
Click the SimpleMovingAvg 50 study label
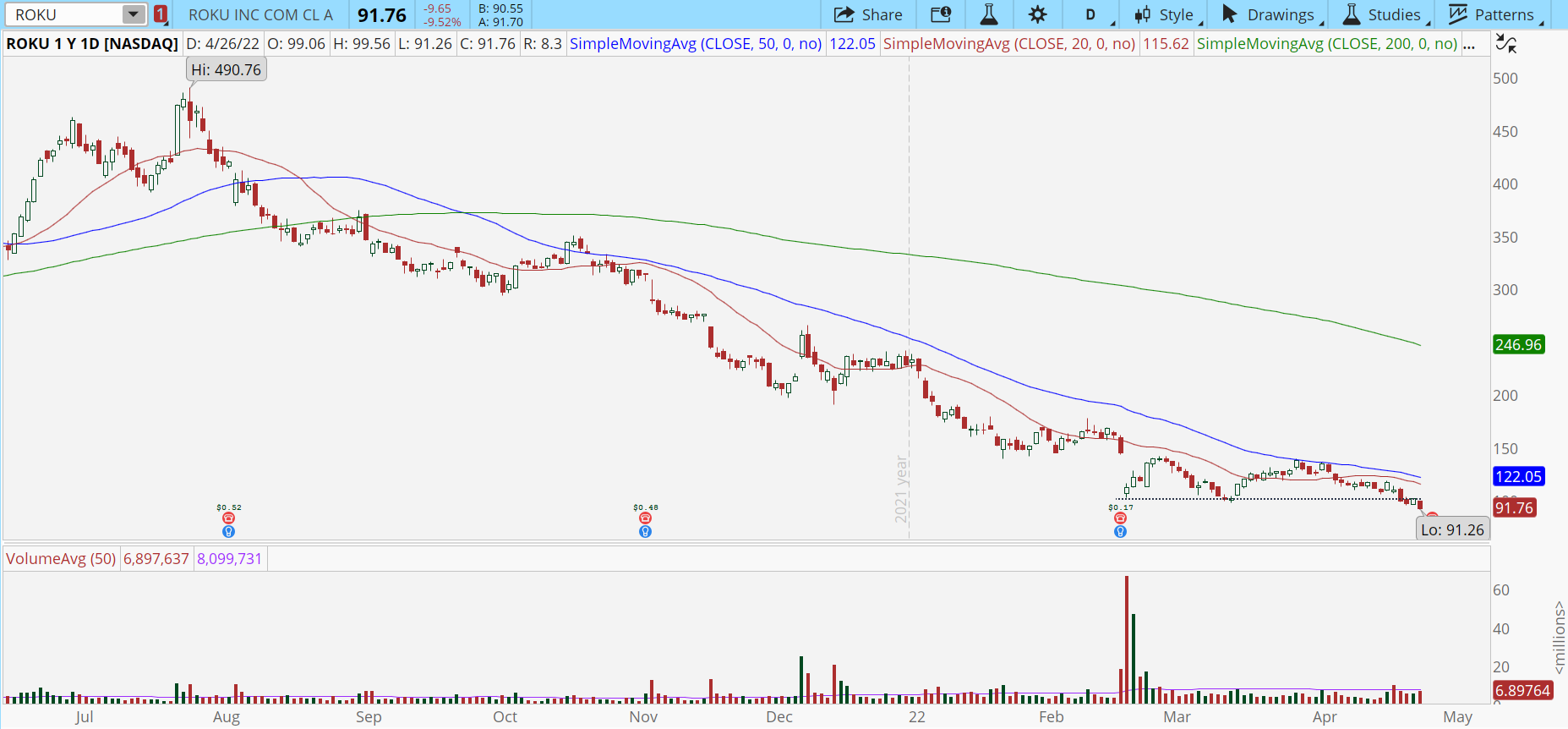coord(695,44)
